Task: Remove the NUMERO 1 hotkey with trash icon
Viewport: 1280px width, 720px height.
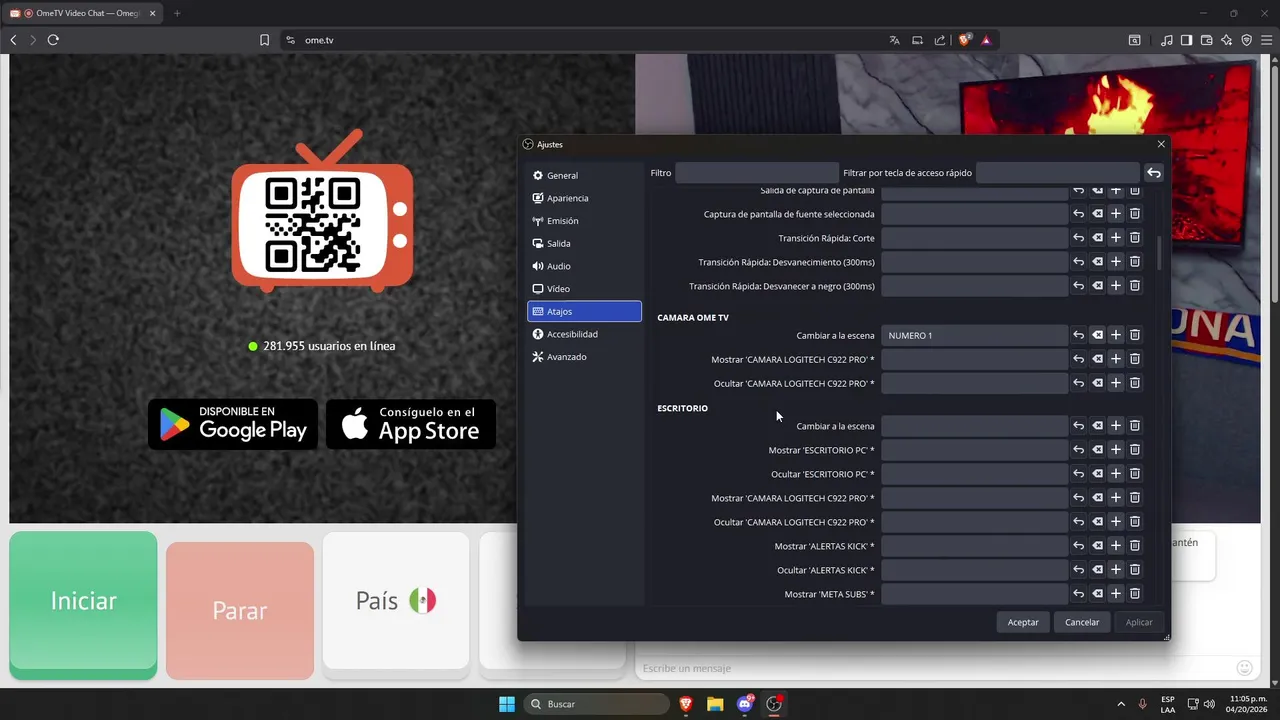Action: click(1135, 335)
